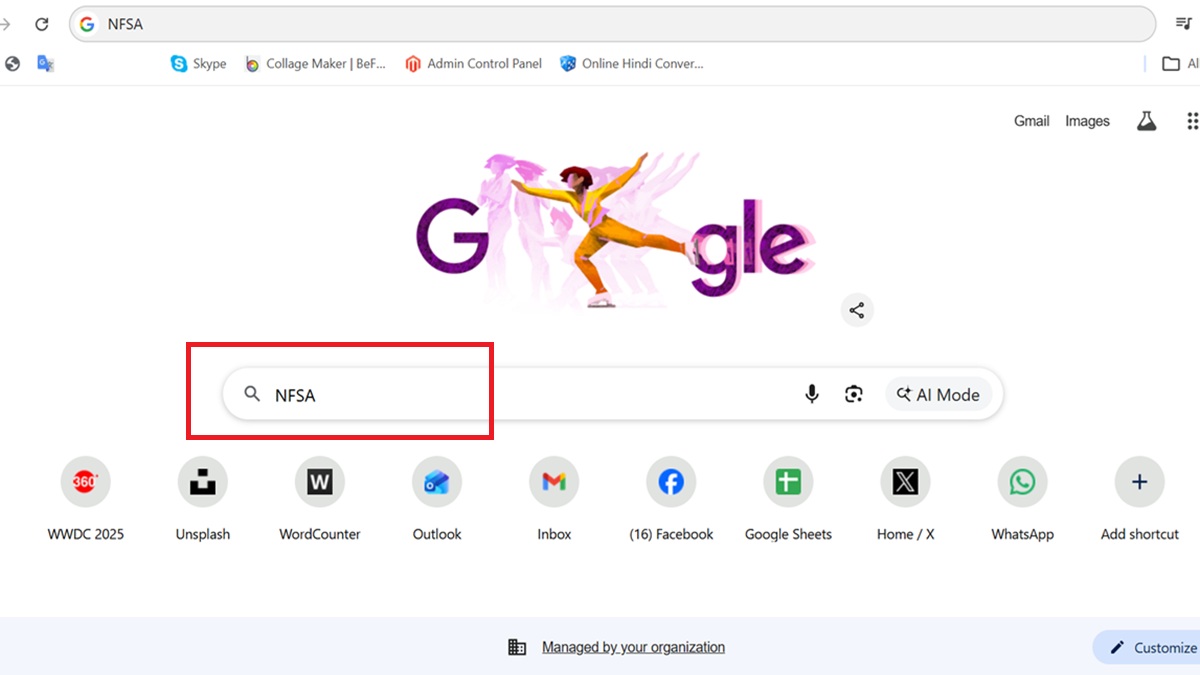Open the WhatsApp shortcut

pos(1022,483)
